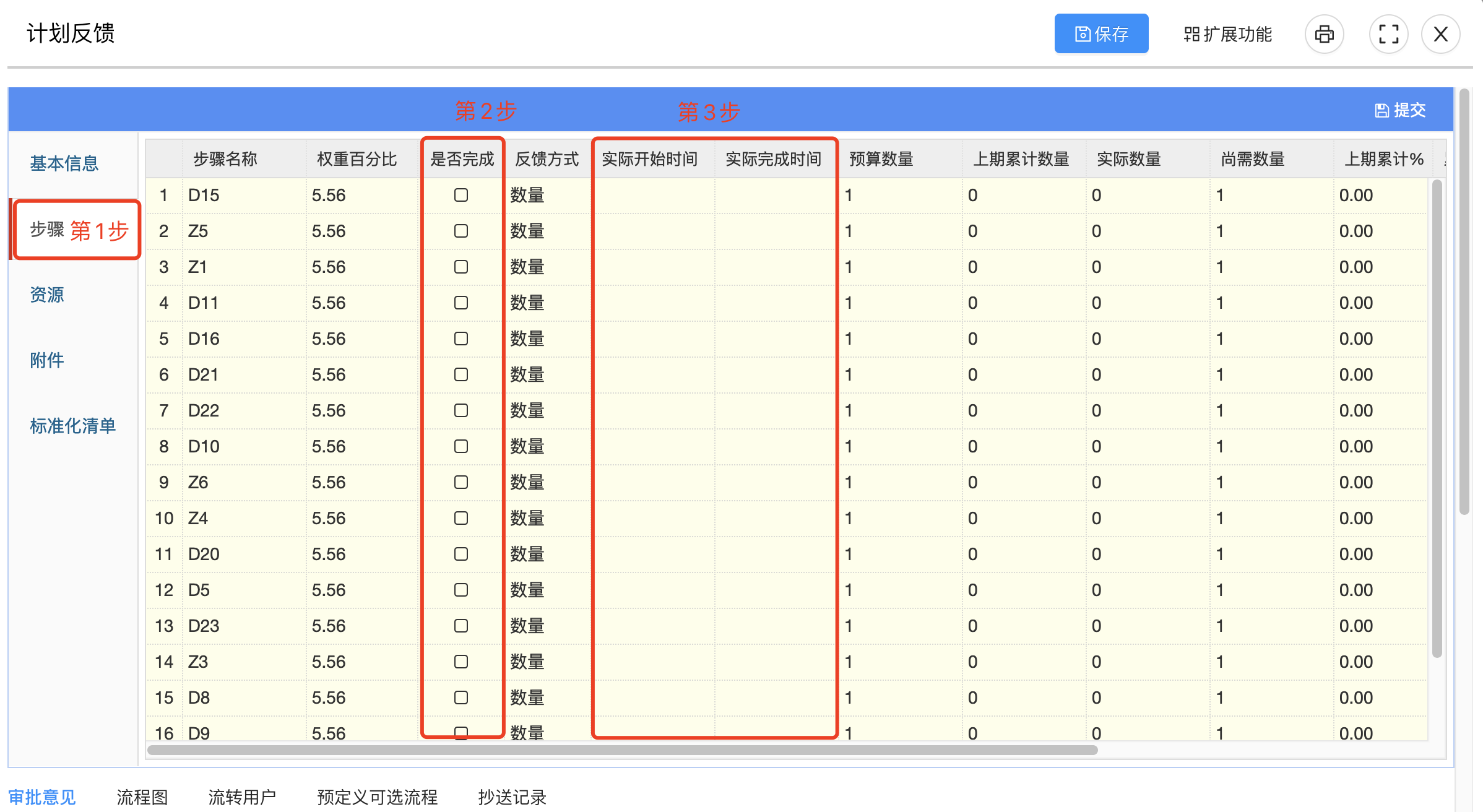Click 步骤名称 column header

[244, 159]
